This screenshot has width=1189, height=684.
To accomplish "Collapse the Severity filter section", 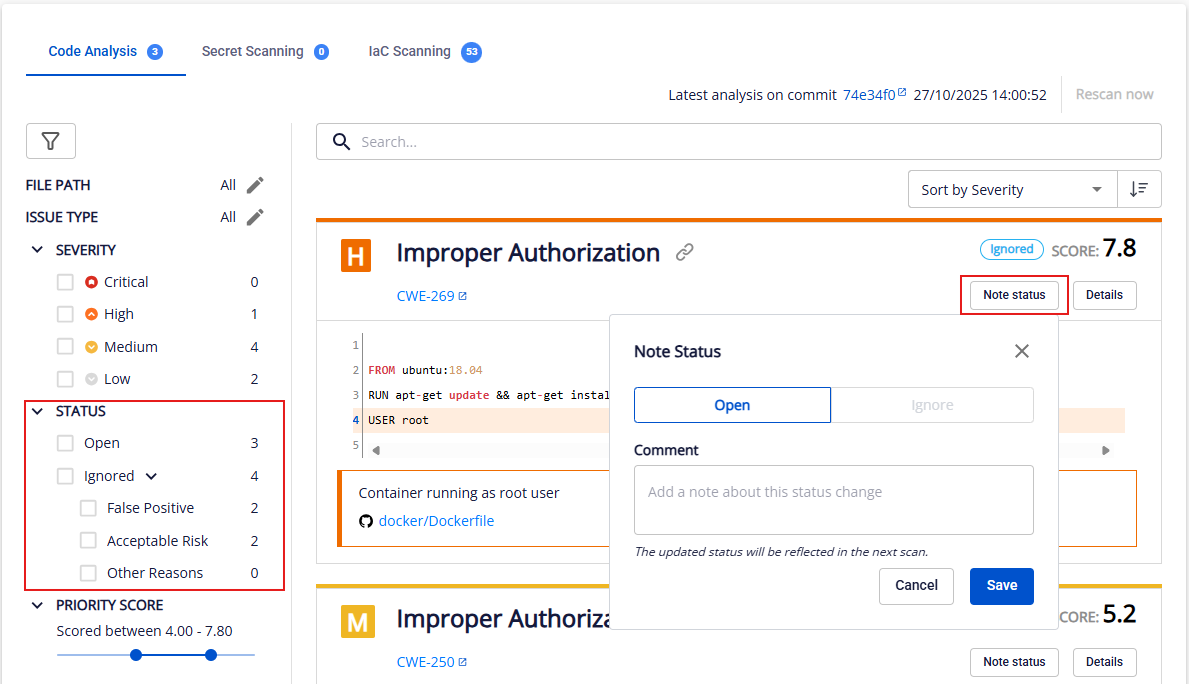I will (x=38, y=250).
